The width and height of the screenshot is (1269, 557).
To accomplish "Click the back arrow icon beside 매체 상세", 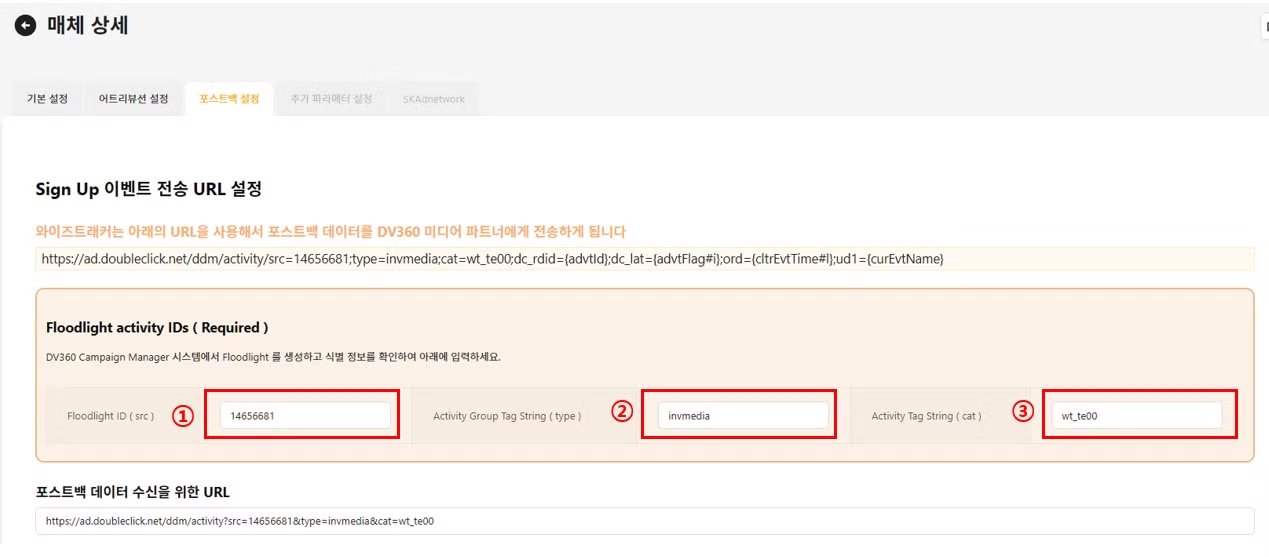I will [25, 27].
